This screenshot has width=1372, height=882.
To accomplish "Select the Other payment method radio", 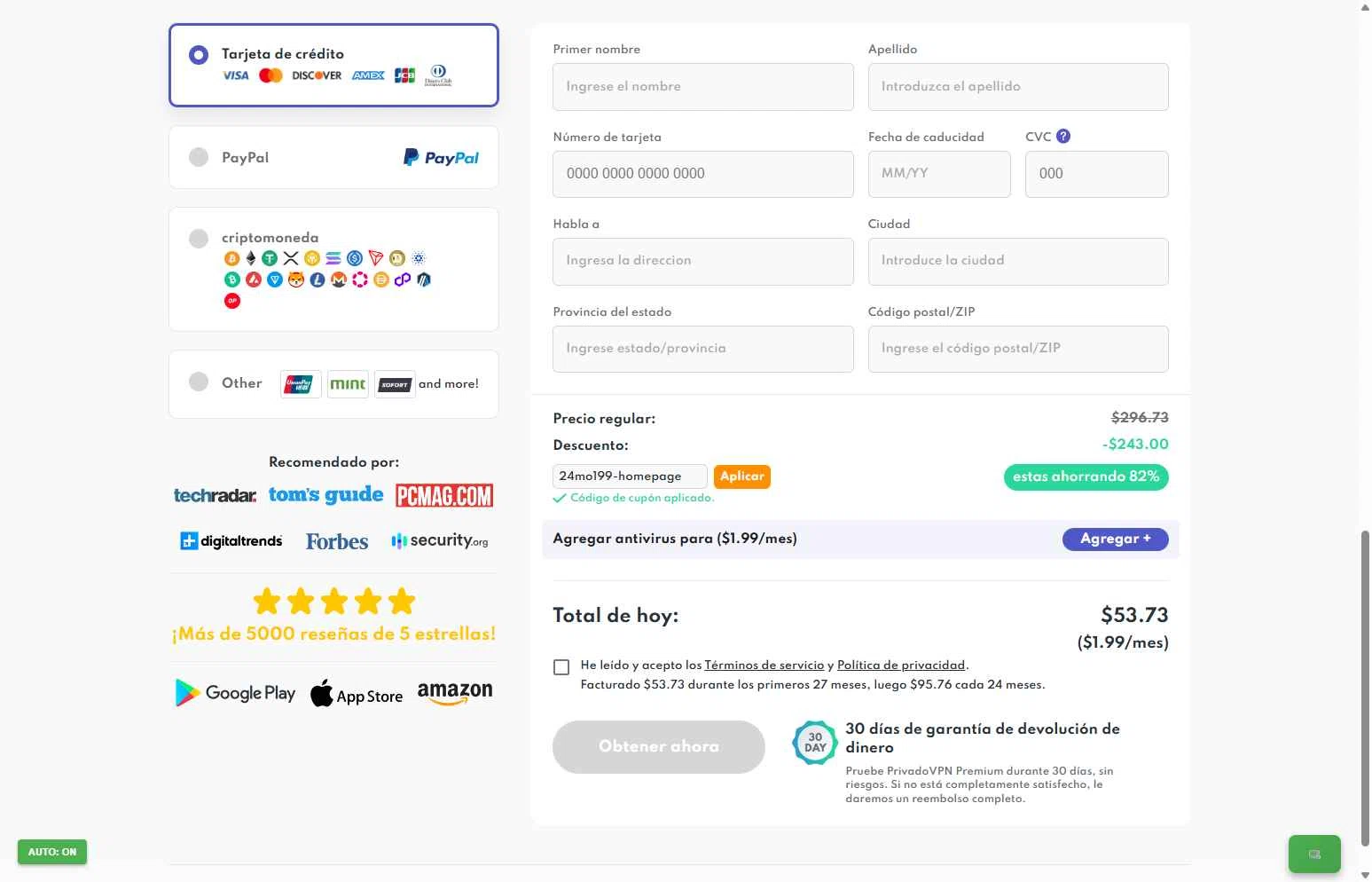I will (199, 382).
